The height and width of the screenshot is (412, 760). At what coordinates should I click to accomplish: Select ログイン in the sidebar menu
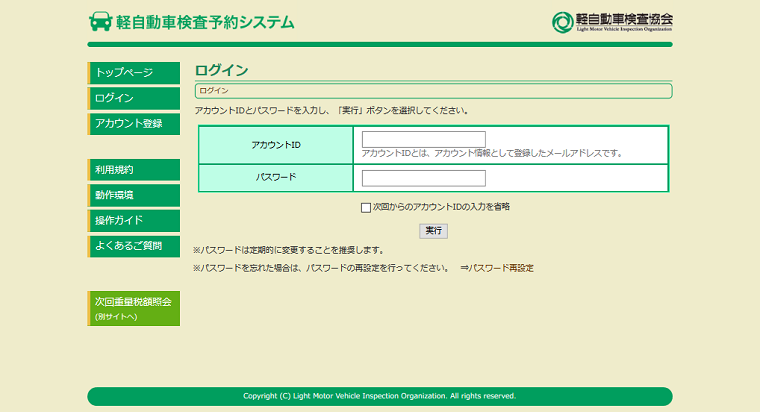pyautogui.click(x=134, y=98)
